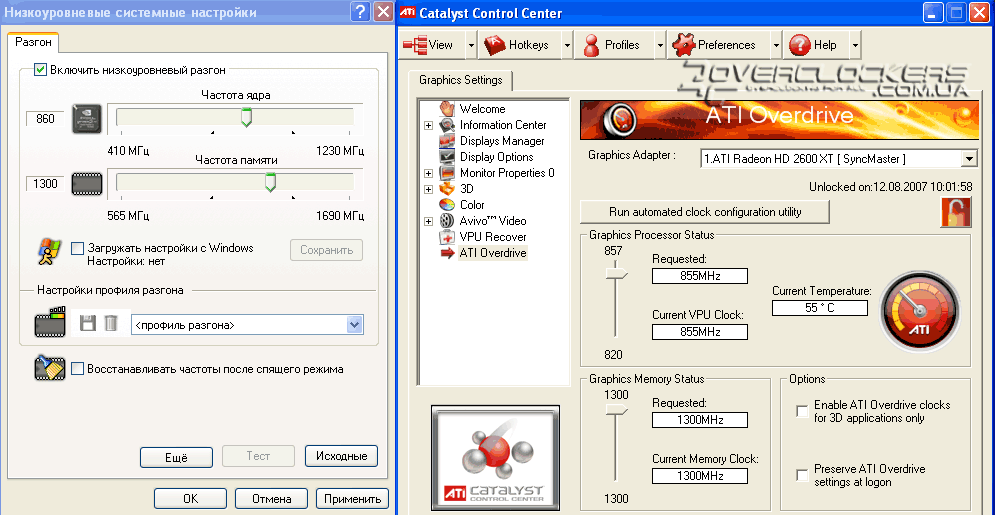Click the Information Center icon in tree
The image size is (995, 515).
(448, 125)
